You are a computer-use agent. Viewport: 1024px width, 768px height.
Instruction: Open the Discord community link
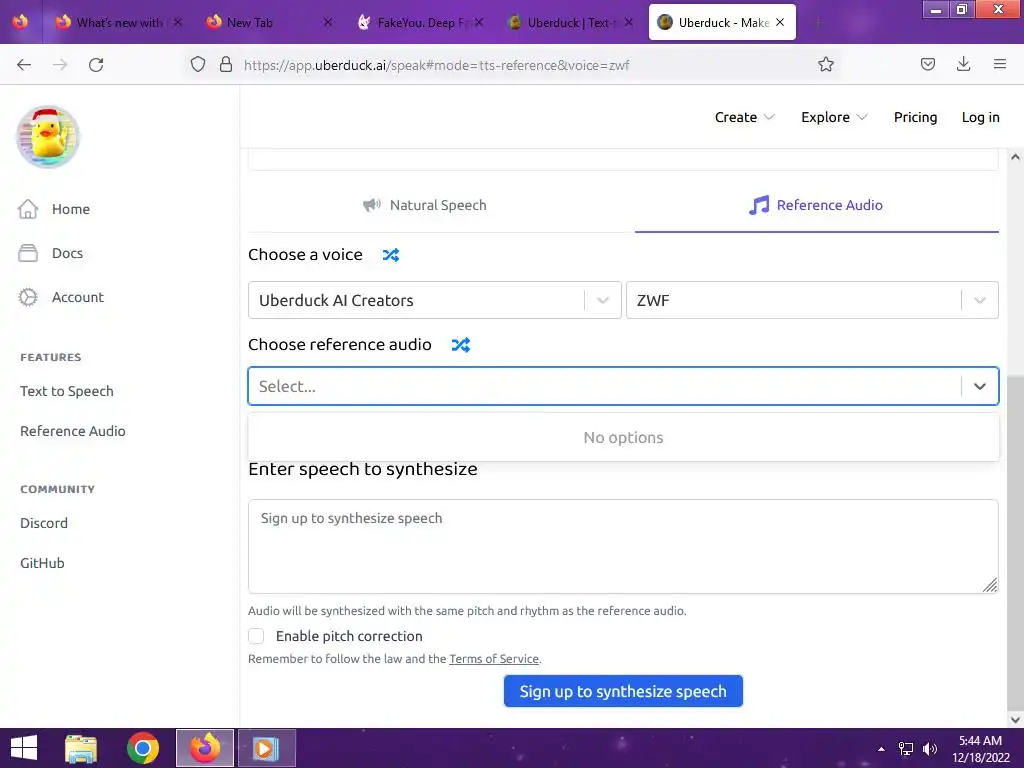[44, 523]
